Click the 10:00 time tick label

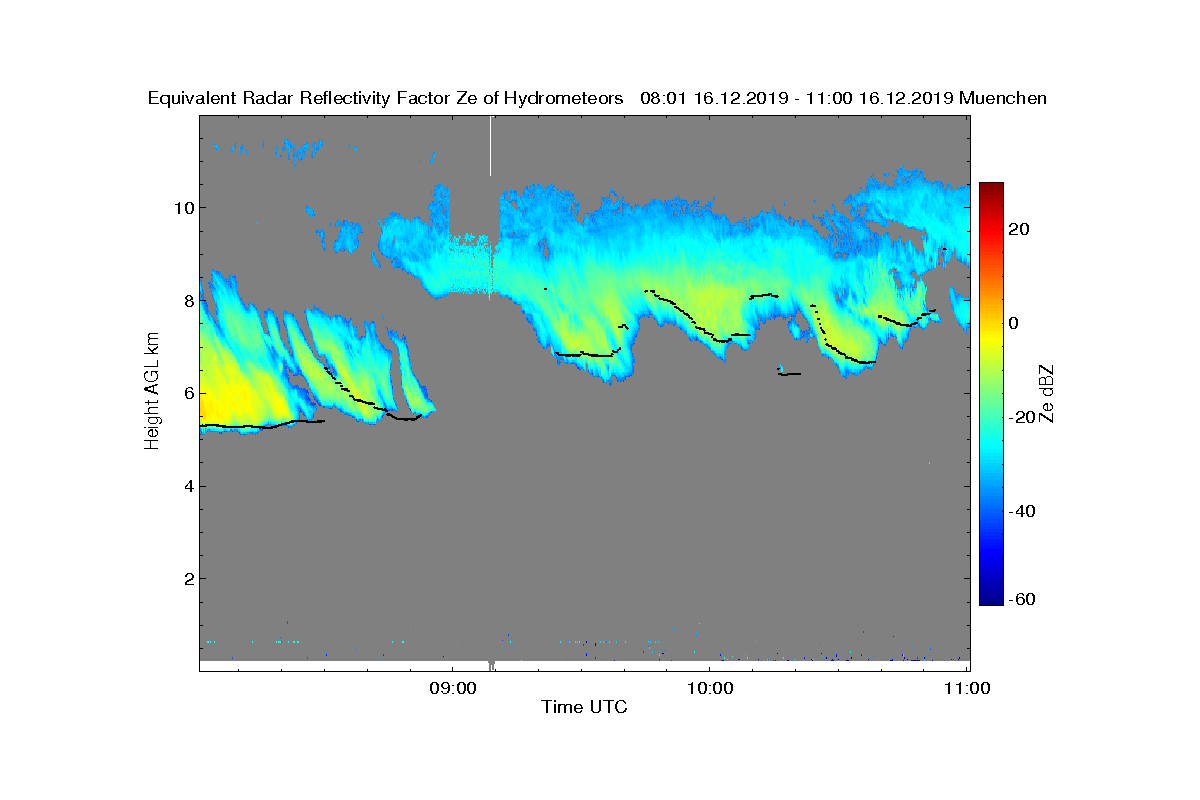coord(710,688)
